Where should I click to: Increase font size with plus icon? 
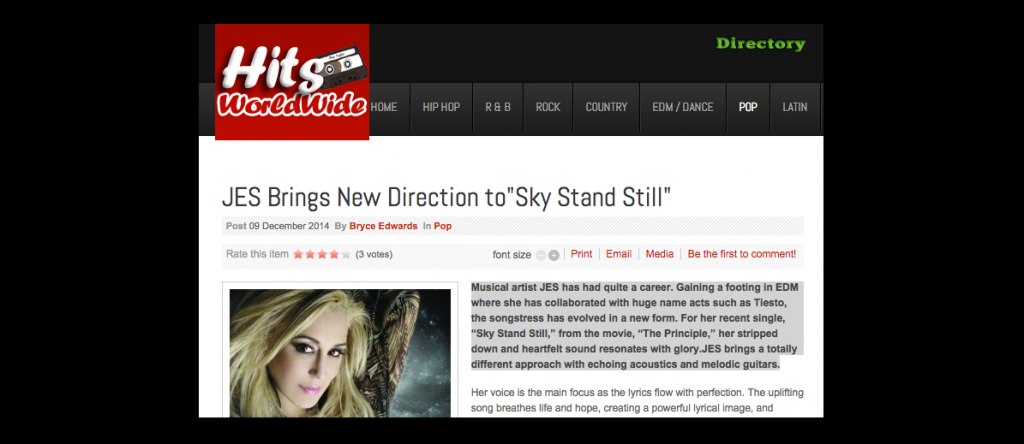point(554,255)
